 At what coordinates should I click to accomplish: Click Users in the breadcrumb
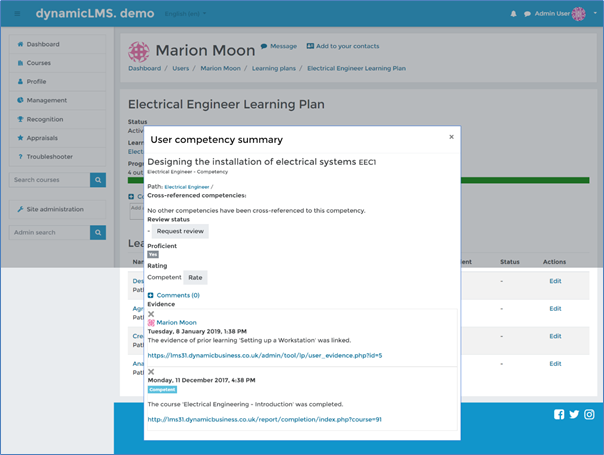pyautogui.click(x=181, y=68)
